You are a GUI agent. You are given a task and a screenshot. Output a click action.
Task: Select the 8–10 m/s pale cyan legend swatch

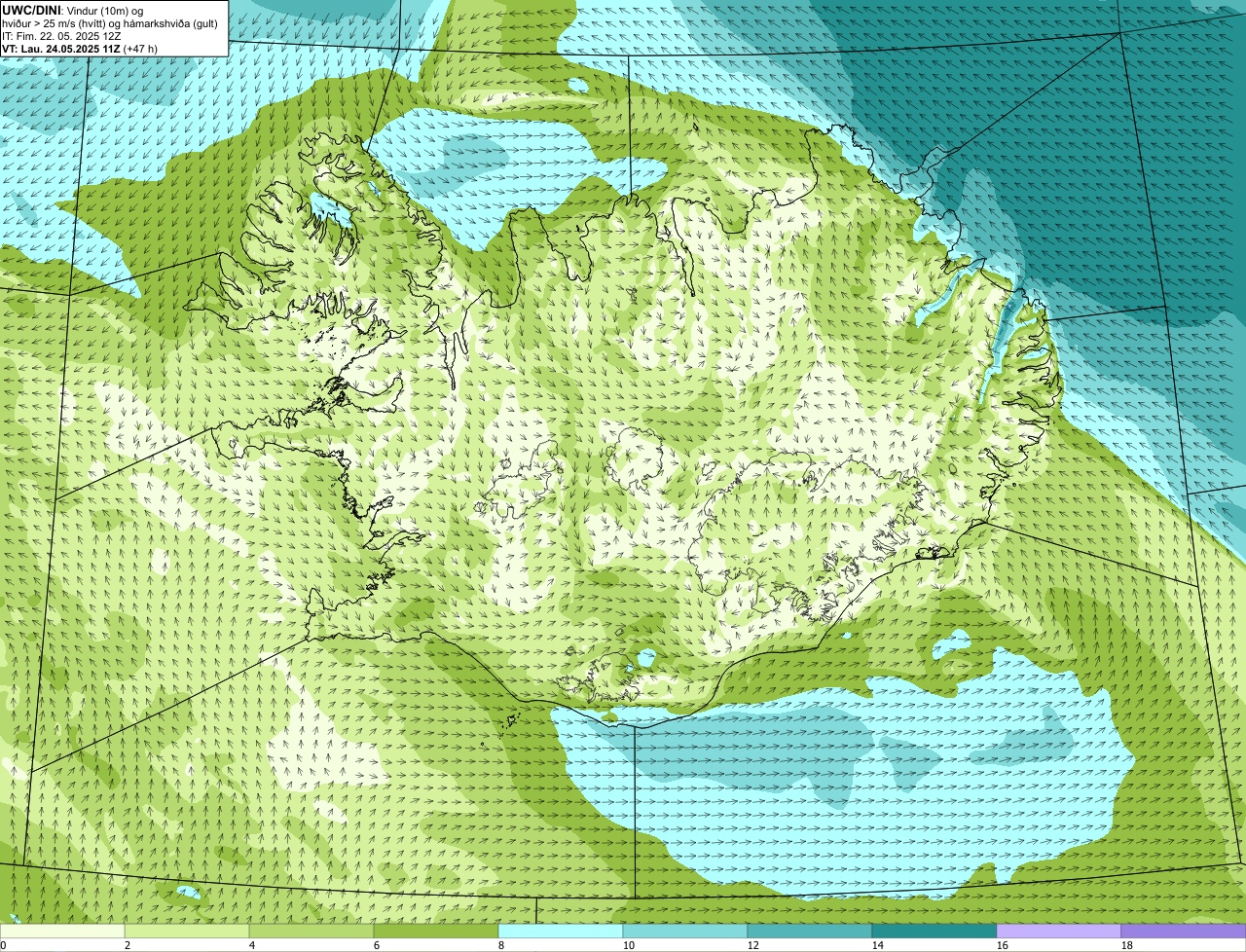click(561, 932)
